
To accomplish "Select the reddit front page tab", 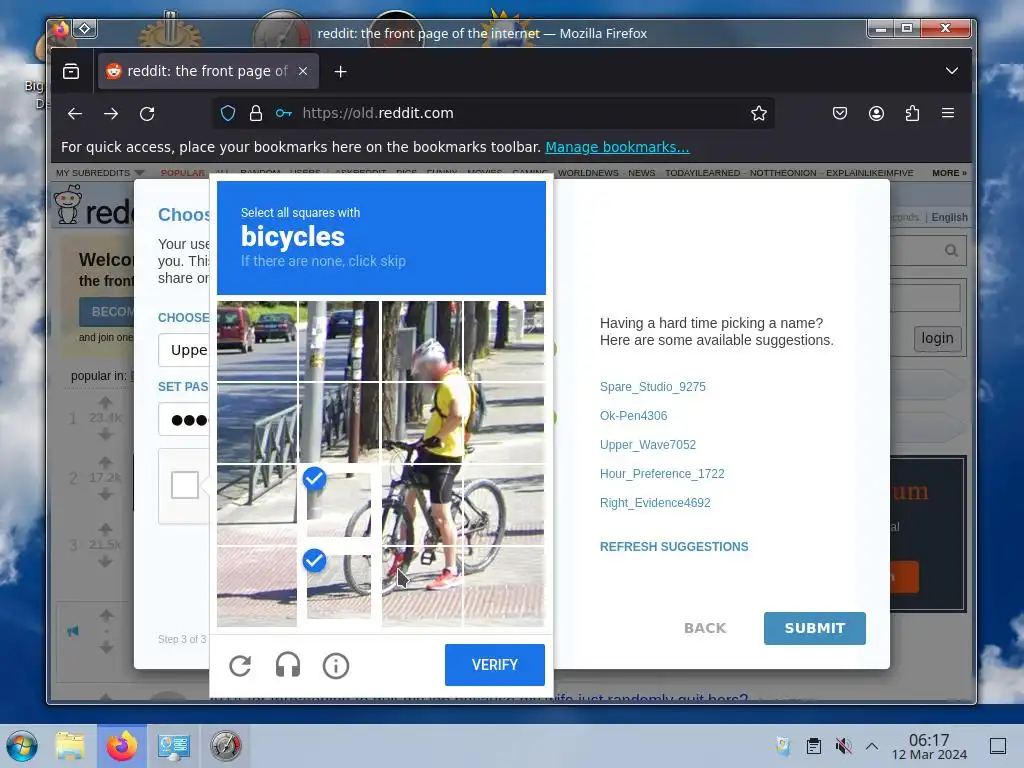I will [x=208, y=71].
